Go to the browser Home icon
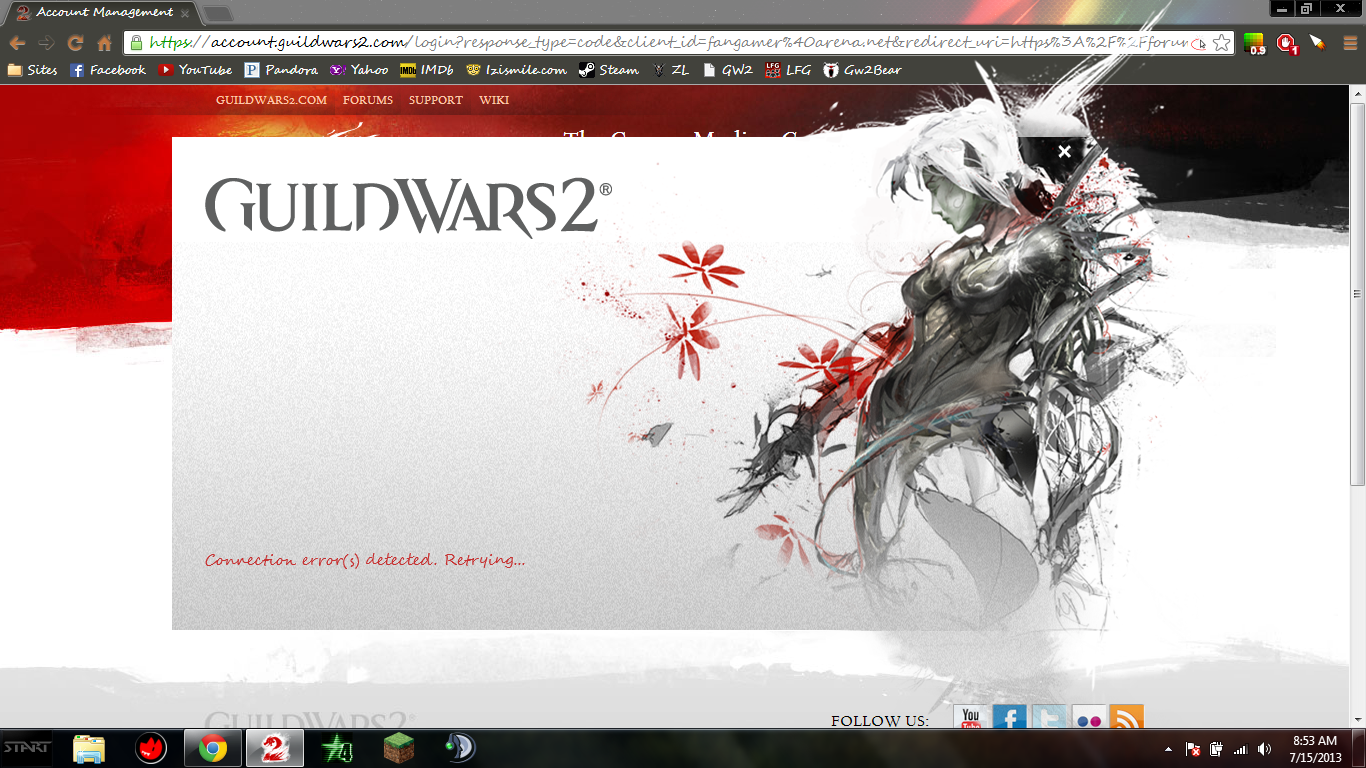The height and width of the screenshot is (768, 1366). (104, 43)
